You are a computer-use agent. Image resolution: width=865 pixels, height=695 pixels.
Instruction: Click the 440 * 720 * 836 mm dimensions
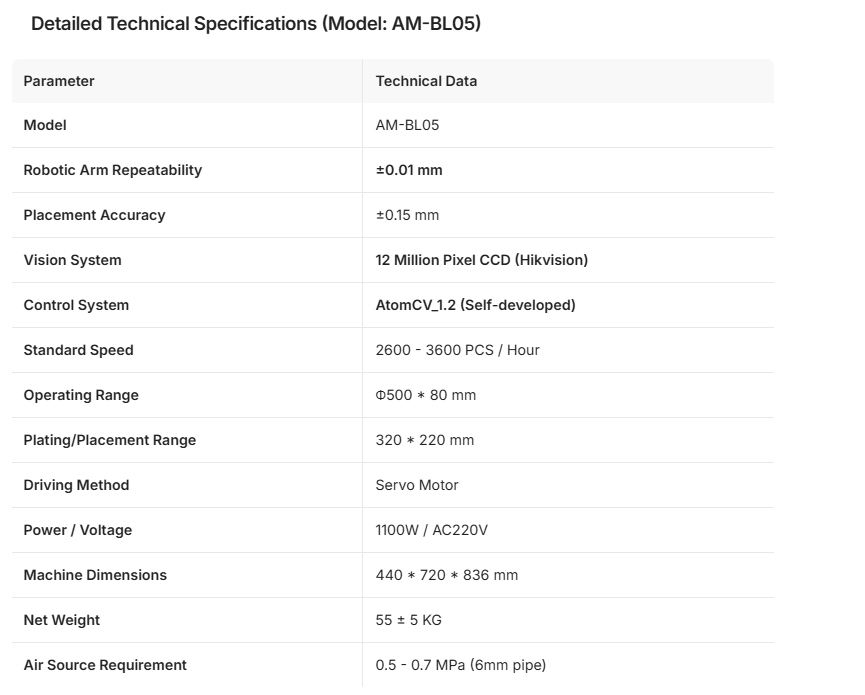447,575
